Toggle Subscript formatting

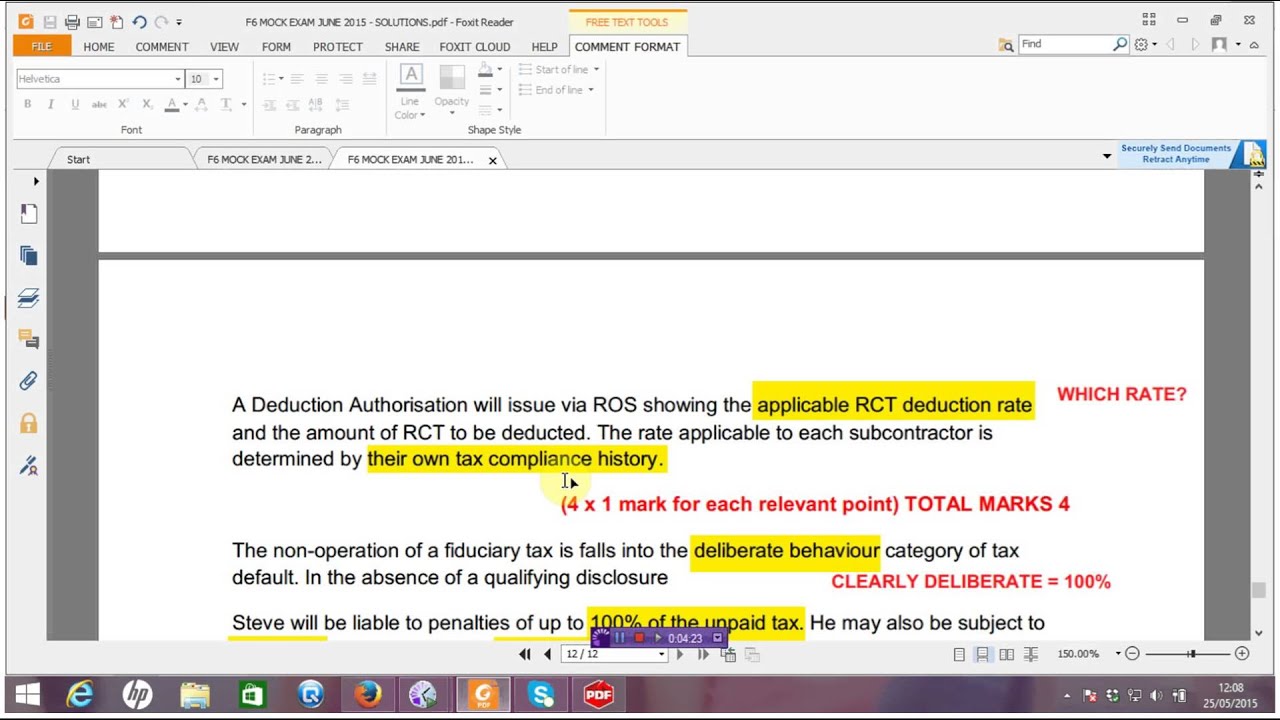tap(147, 104)
